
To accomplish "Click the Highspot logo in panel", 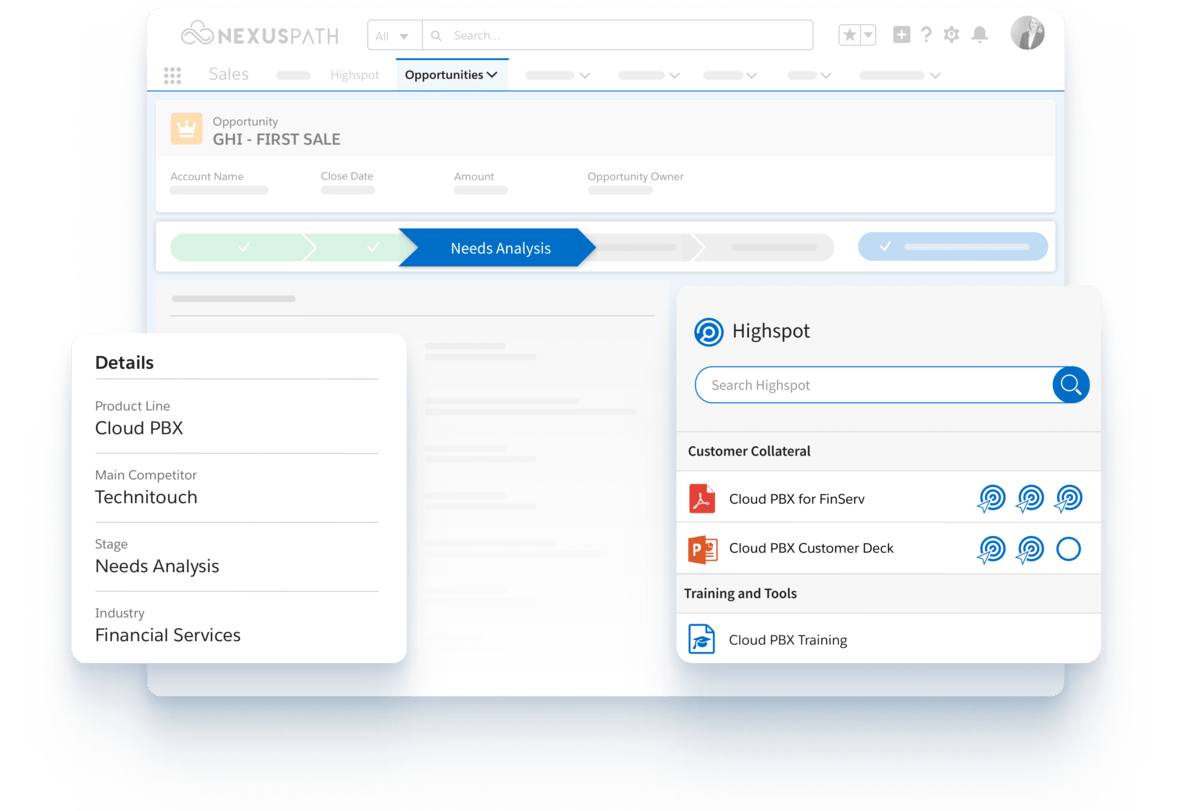I will [x=708, y=331].
